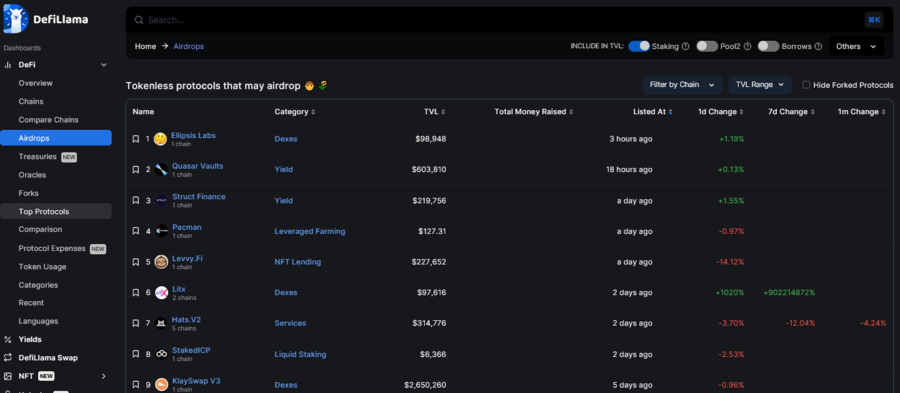
Task: Click the KlaySwap V3 protocol logo
Action: [x=161, y=384]
